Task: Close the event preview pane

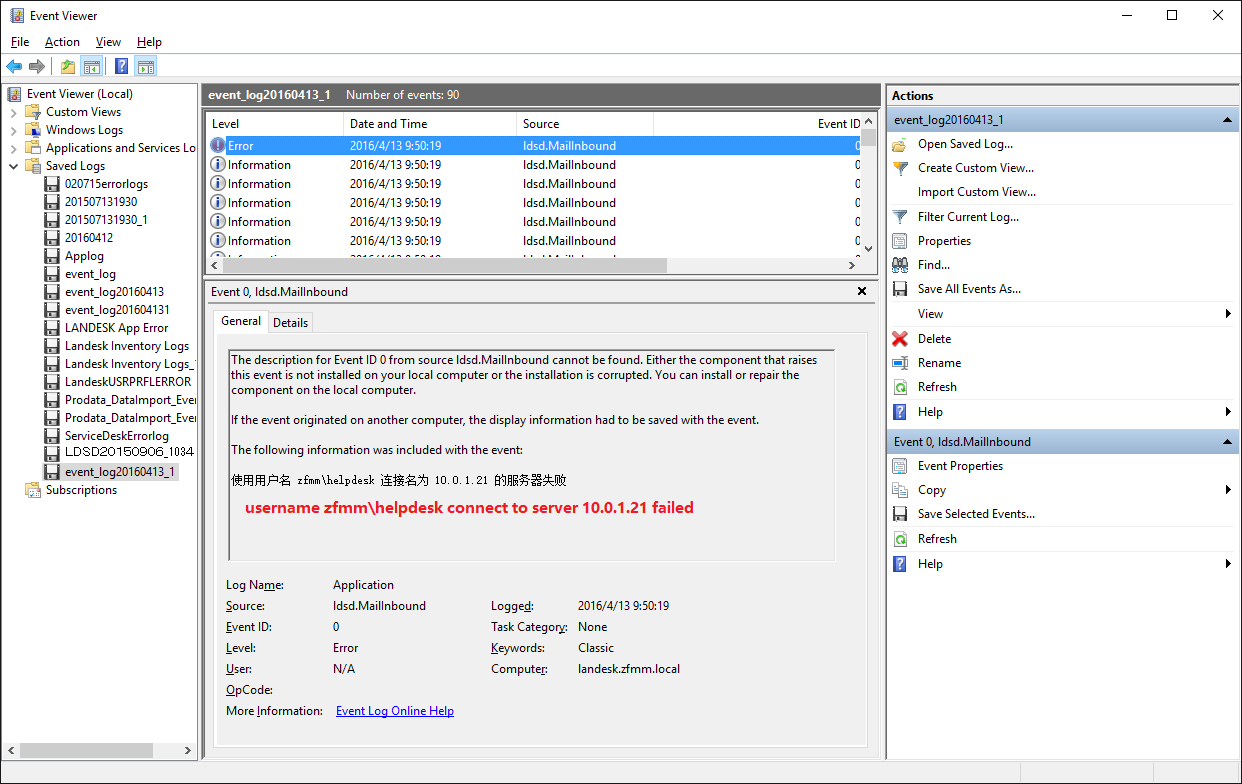Action: pos(862,291)
